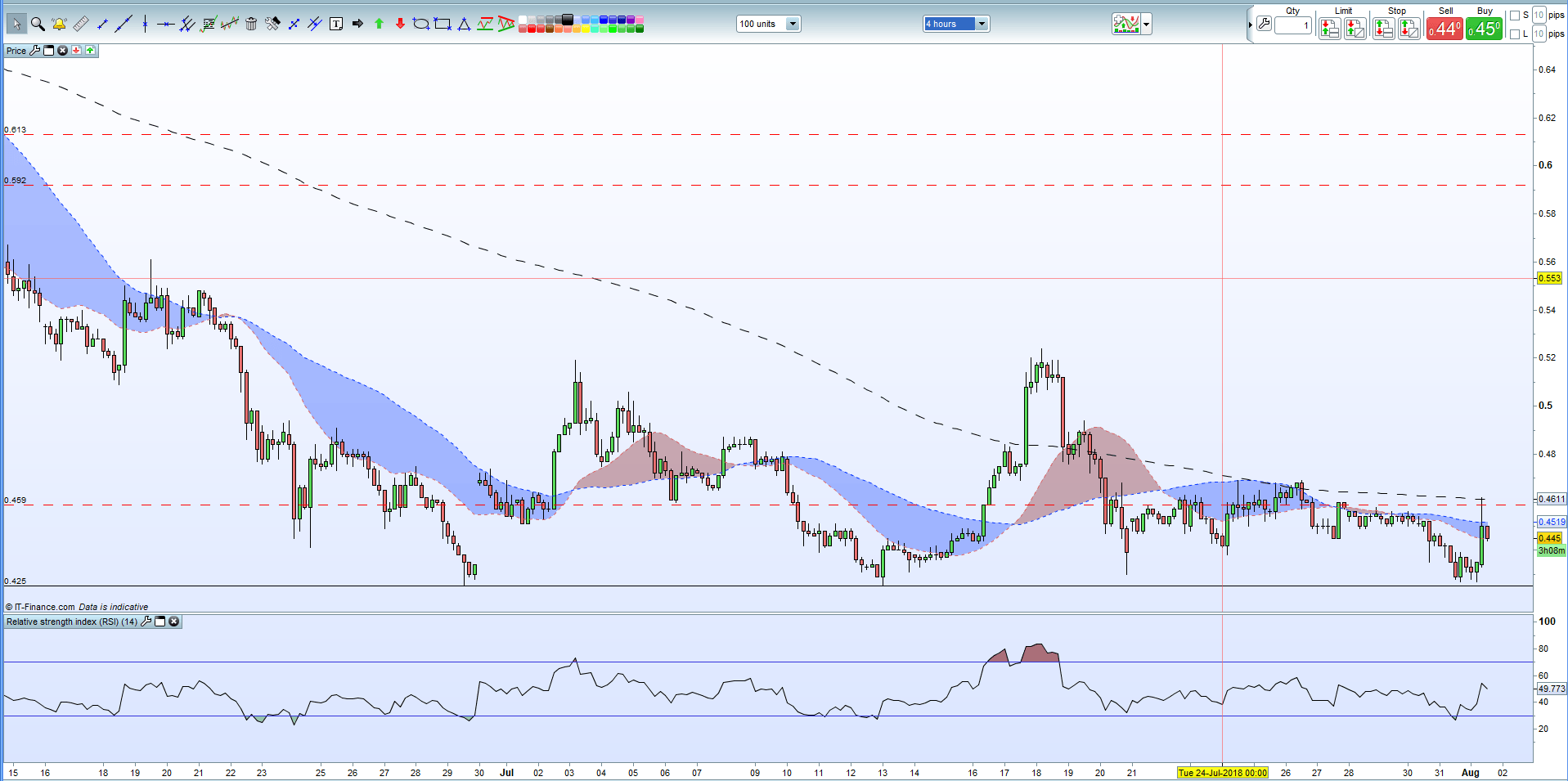Draw a rectangle shape on the chart
Image resolution: width=1568 pixels, height=781 pixels.
pos(443,24)
